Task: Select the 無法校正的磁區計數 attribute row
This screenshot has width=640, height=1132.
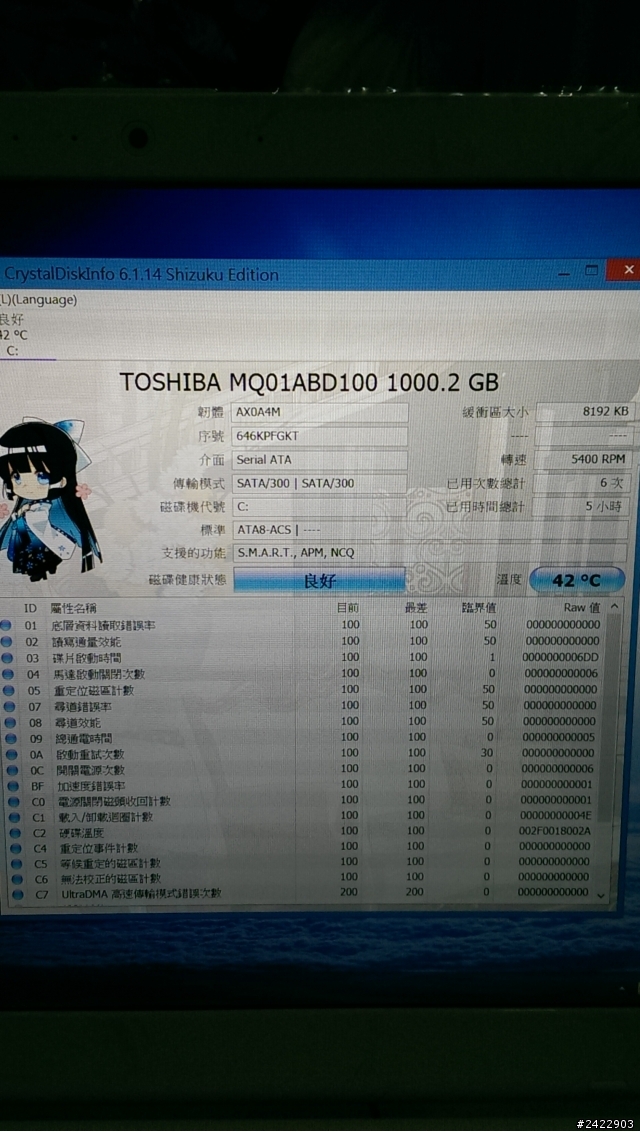Action: [303, 878]
